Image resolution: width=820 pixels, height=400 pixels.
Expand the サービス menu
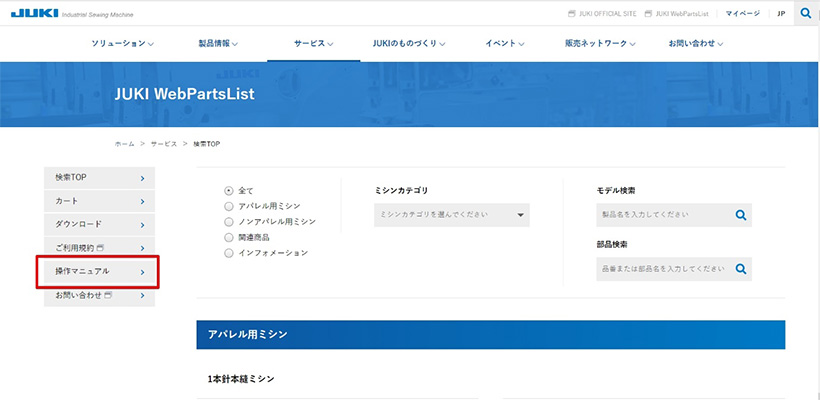click(313, 44)
